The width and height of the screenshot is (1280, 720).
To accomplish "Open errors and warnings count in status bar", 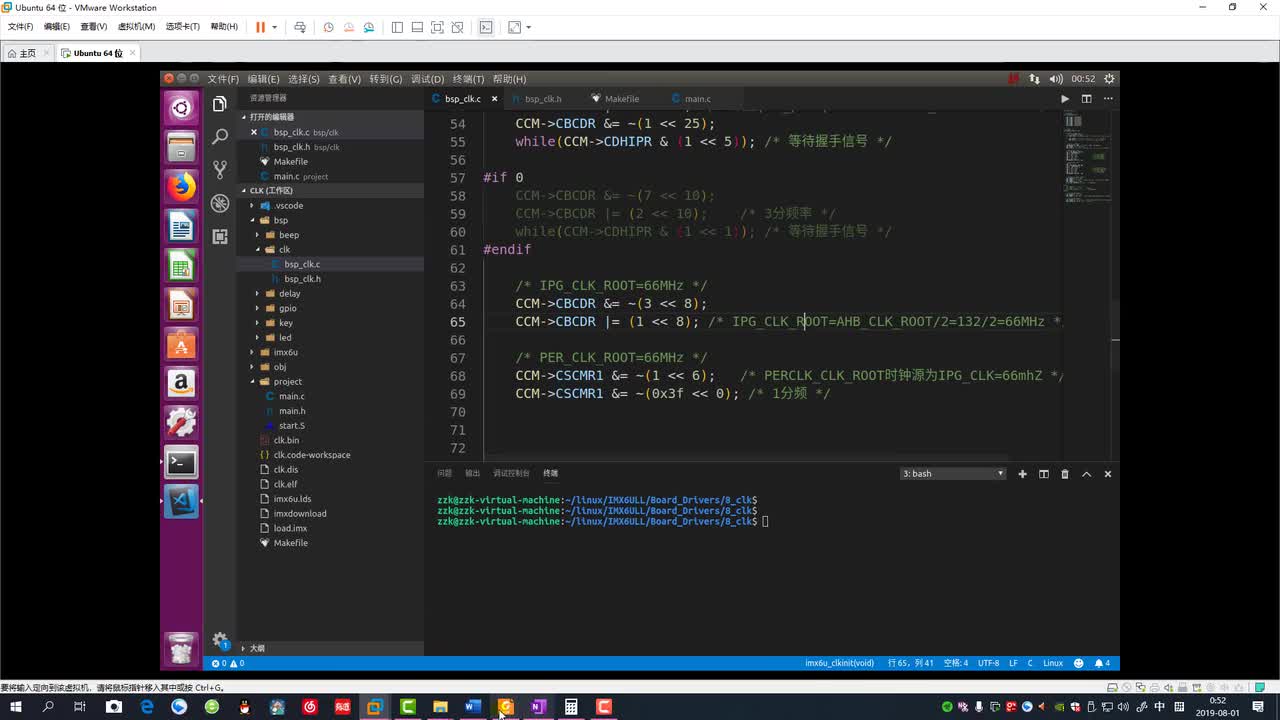I will 228,663.
